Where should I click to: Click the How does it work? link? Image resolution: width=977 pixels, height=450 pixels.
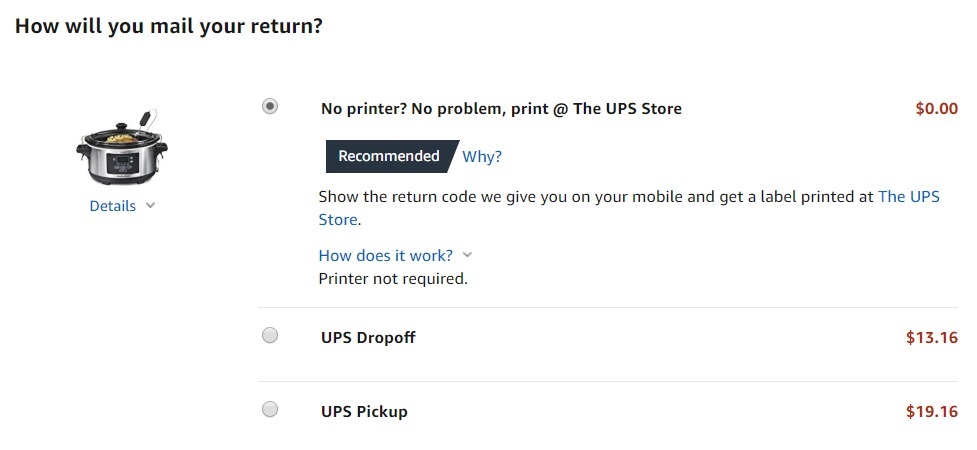(x=386, y=256)
